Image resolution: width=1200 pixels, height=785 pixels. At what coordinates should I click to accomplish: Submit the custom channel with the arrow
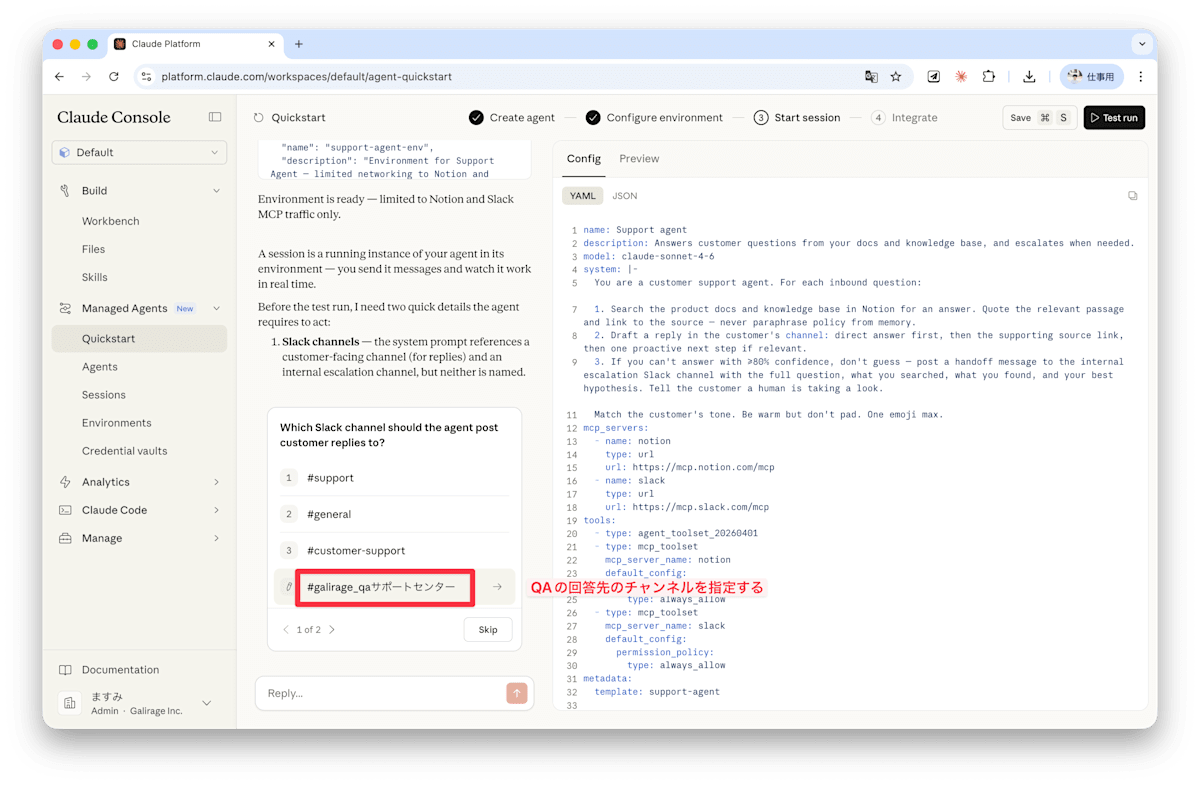[x=497, y=587]
